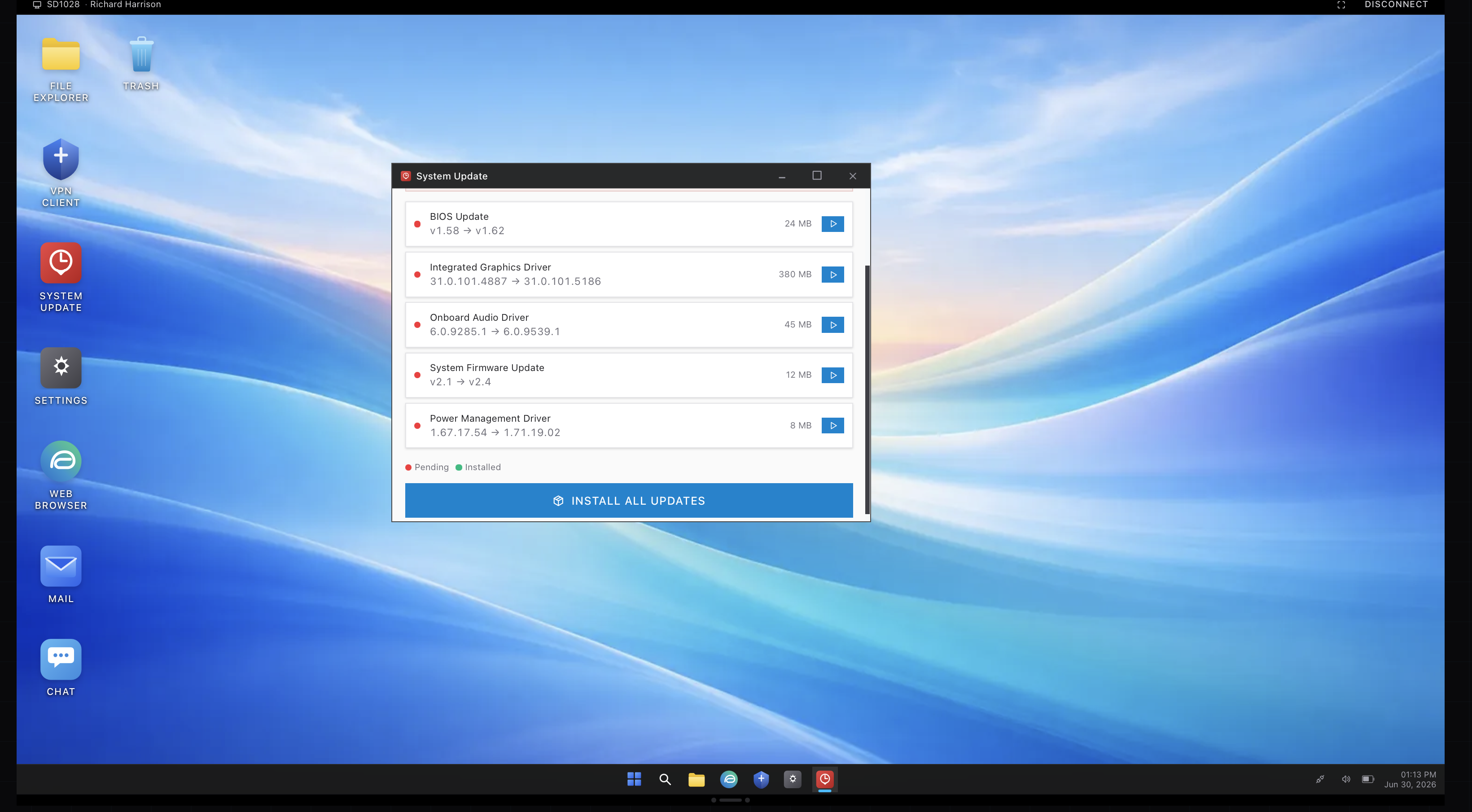Click the volume icon in system tray
This screenshot has height=812, width=1472.
point(1346,779)
